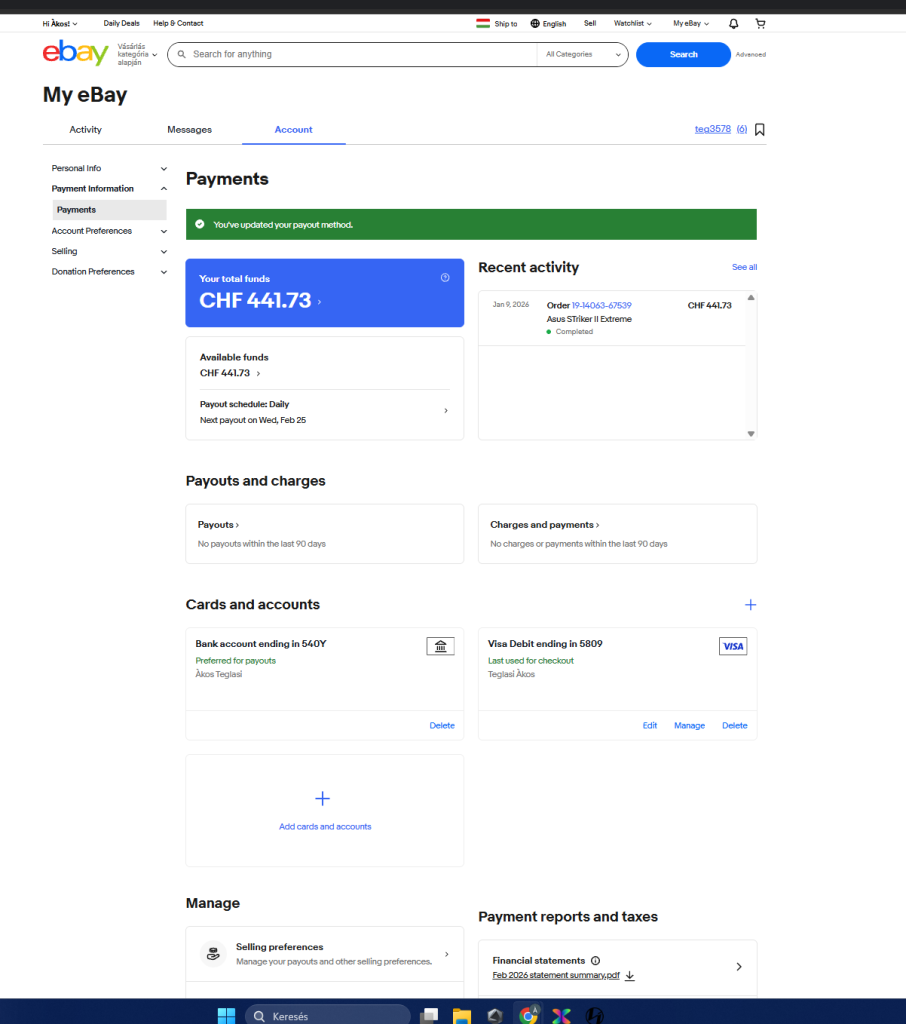Delete the Visa Debit ending in 5809
This screenshot has height=1024, width=906.
point(734,726)
